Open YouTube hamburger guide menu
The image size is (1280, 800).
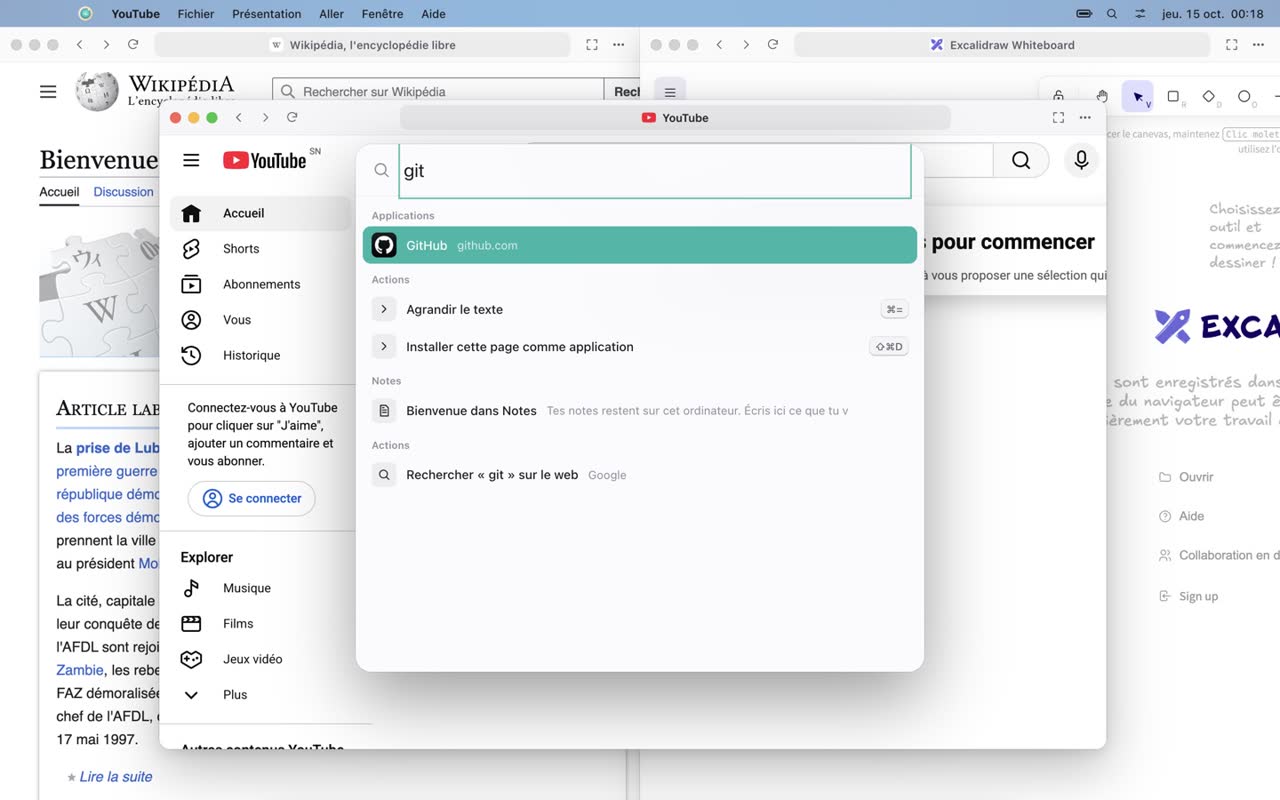click(x=191, y=160)
